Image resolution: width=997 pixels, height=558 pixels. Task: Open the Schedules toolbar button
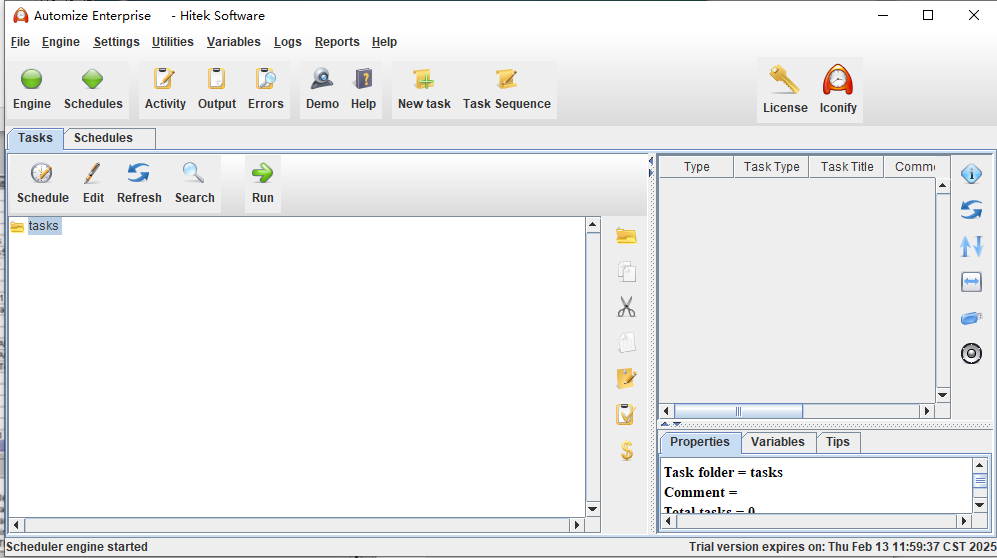tap(93, 90)
